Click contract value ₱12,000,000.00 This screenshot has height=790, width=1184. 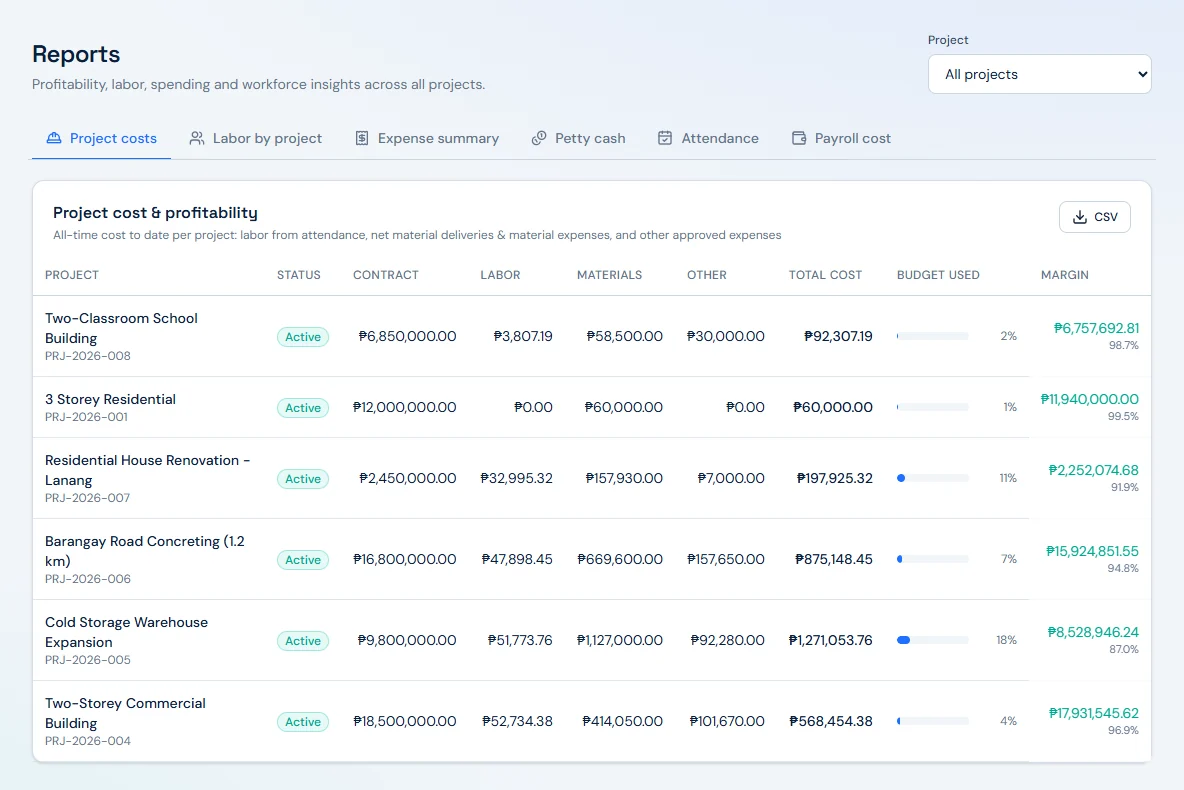coord(405,407)
